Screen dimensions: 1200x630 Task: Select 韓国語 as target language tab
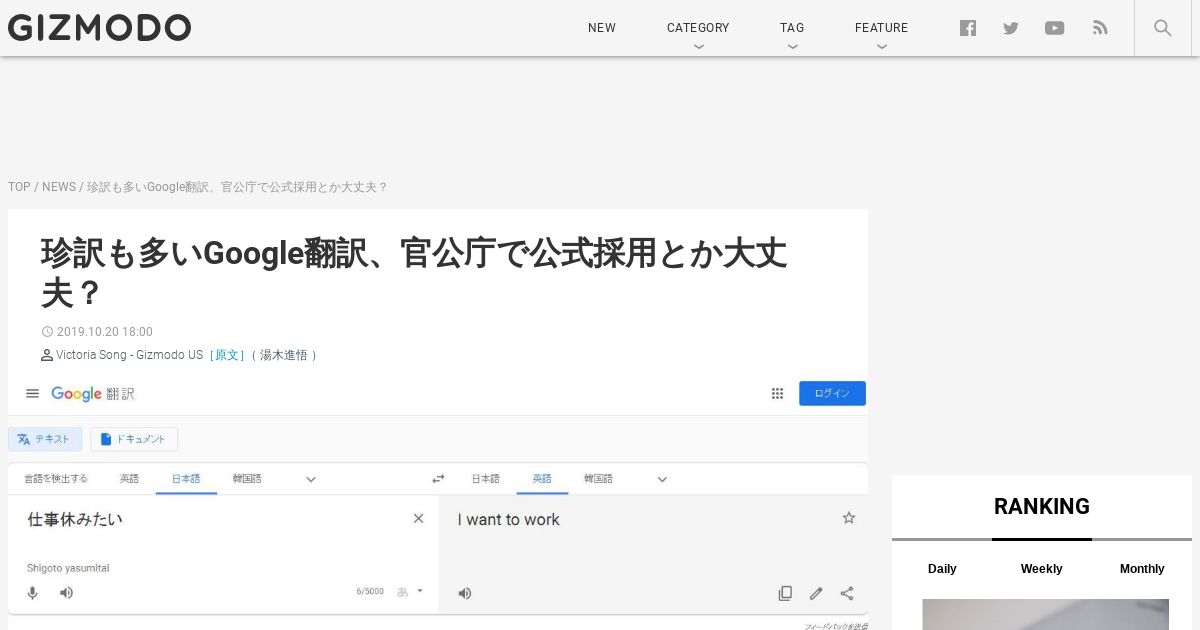click(598, 479)
